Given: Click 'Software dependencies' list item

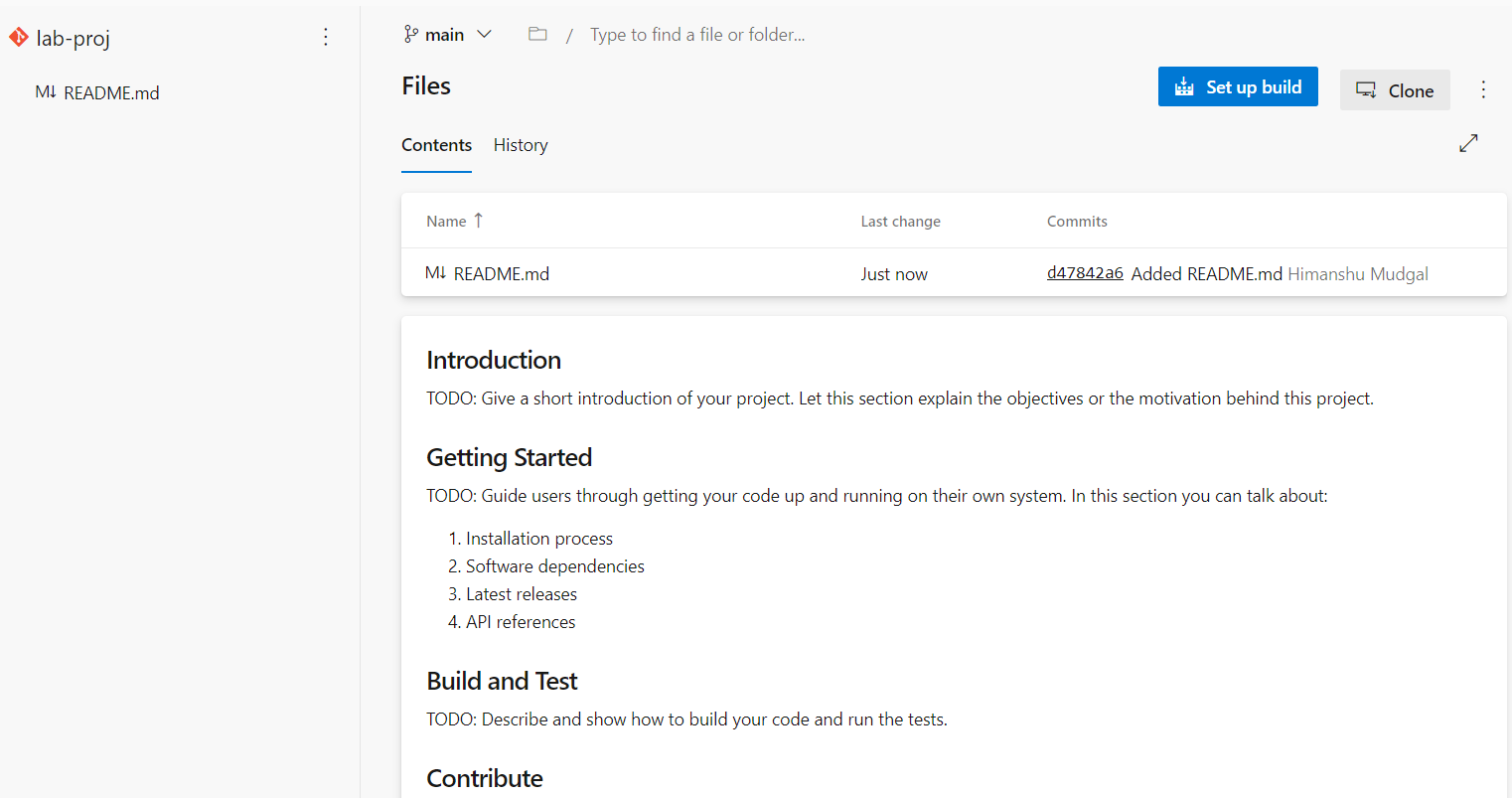Looking at the screenshot, I should click(555, 566).
